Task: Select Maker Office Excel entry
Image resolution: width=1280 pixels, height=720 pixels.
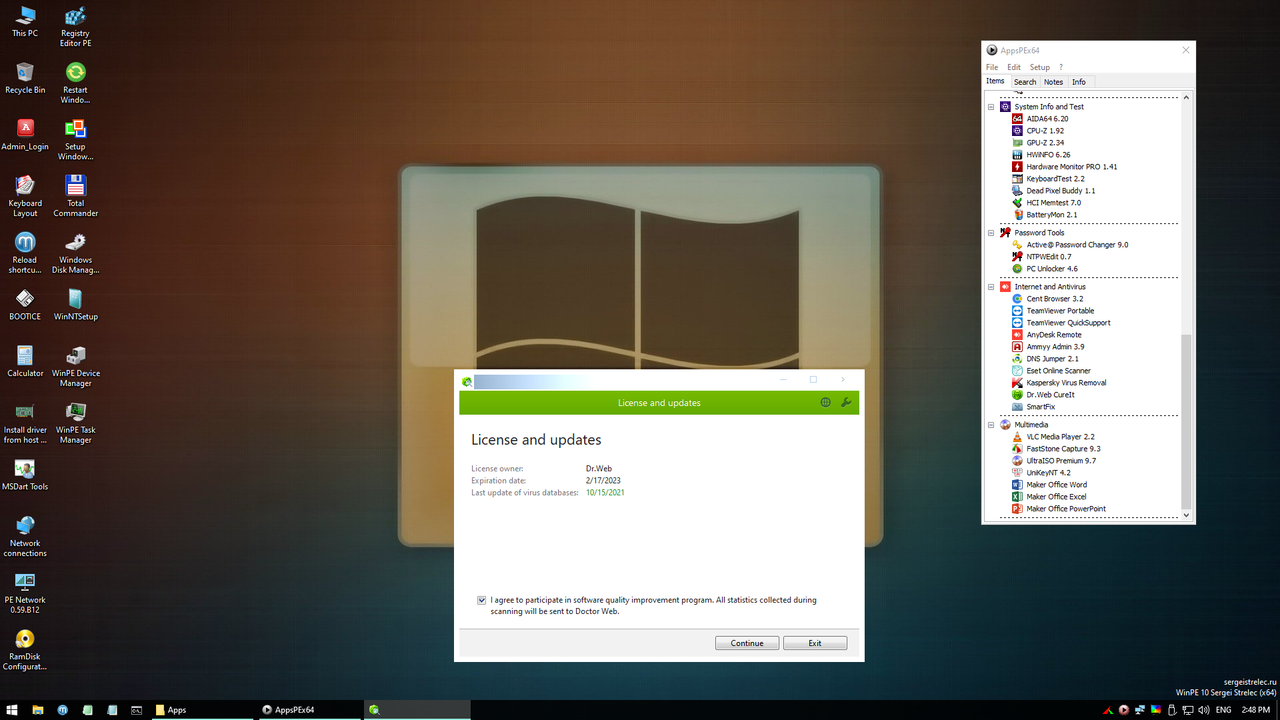Action: (x=1049, y=496)
